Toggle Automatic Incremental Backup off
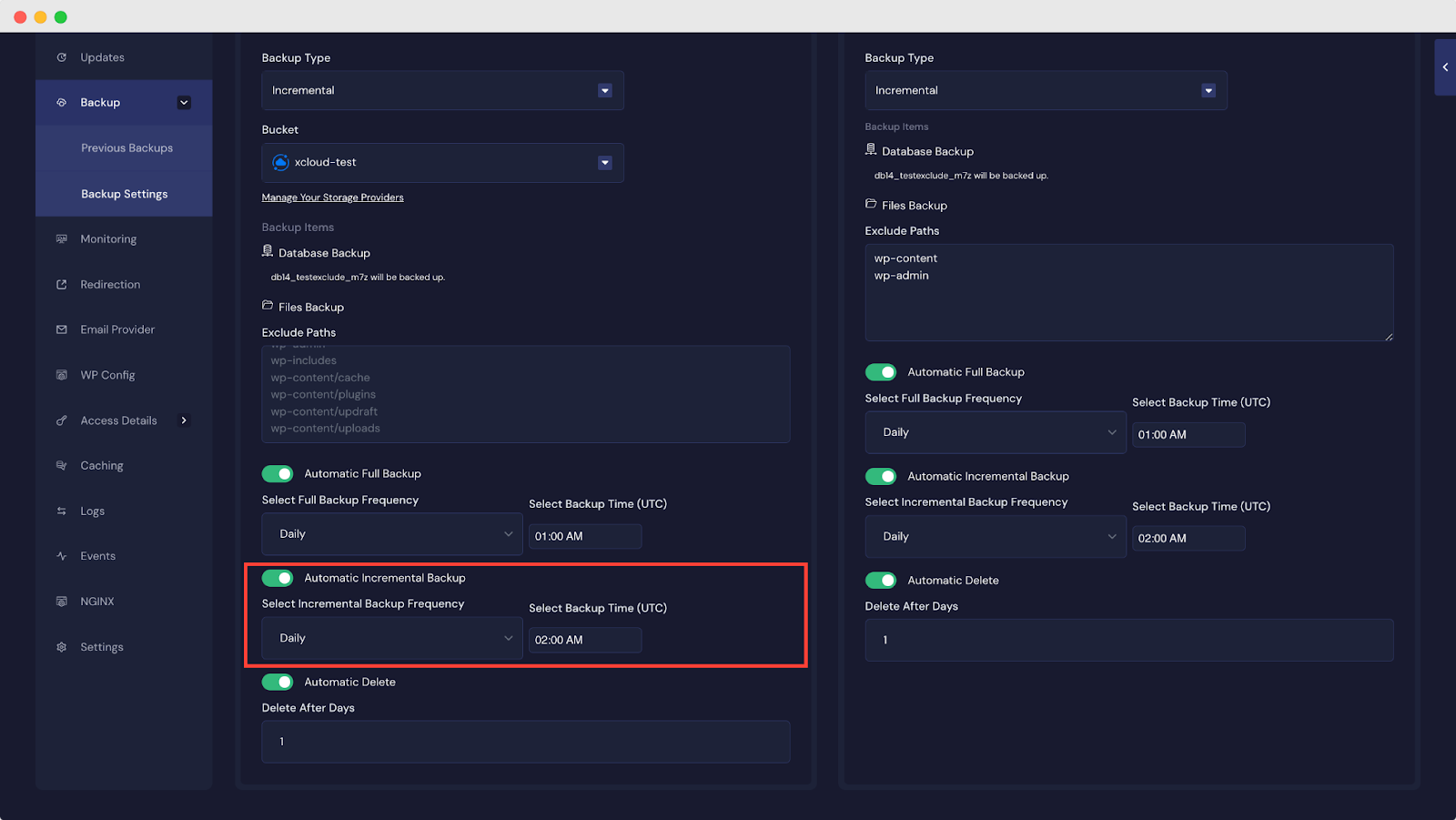 [x=278, y=577]
